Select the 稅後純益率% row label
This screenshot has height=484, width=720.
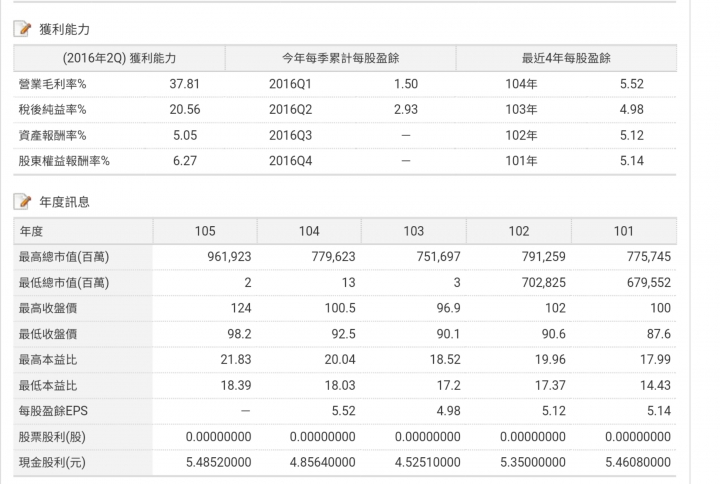[52, 110]
